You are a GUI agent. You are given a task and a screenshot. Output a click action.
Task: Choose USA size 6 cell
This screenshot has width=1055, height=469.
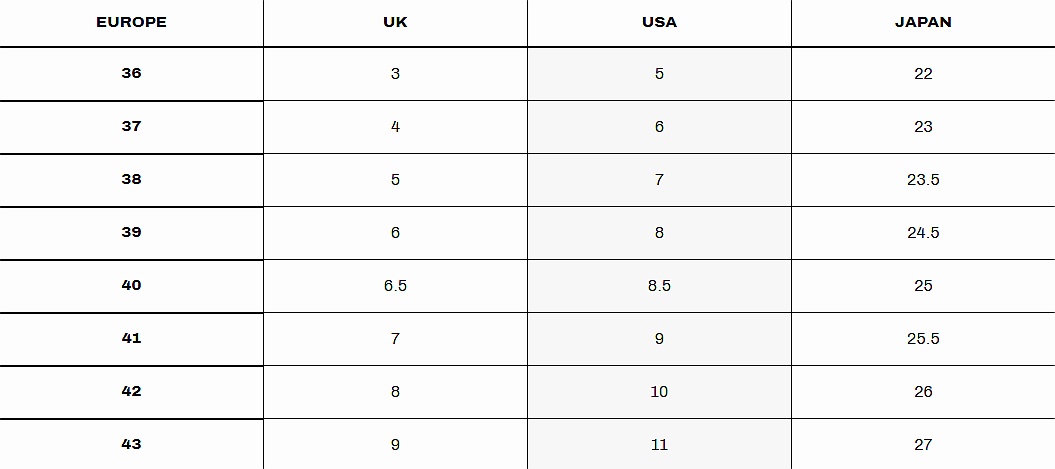point(659,127)
